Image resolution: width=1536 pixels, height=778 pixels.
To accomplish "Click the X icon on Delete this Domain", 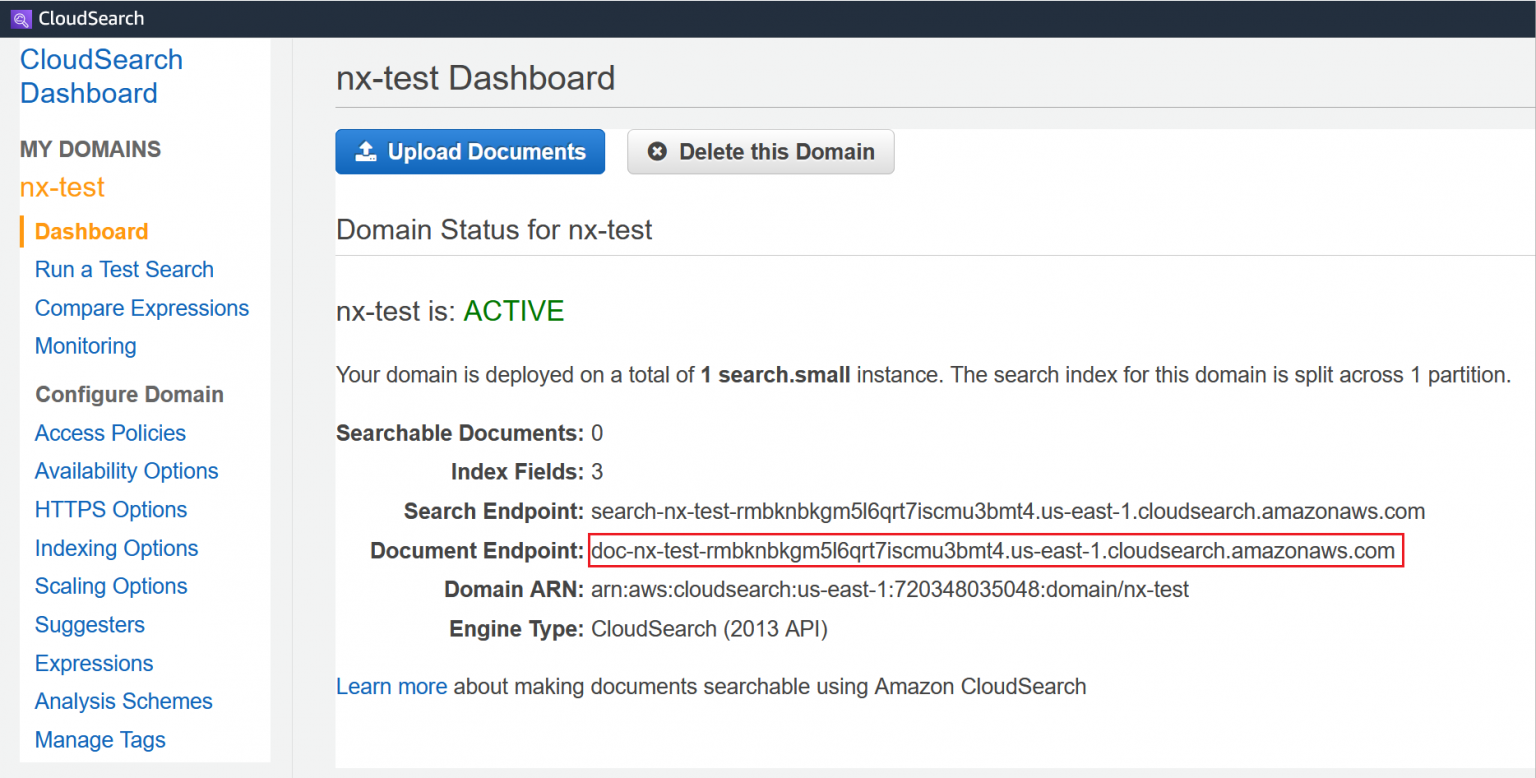I will (x=658, y=151).
